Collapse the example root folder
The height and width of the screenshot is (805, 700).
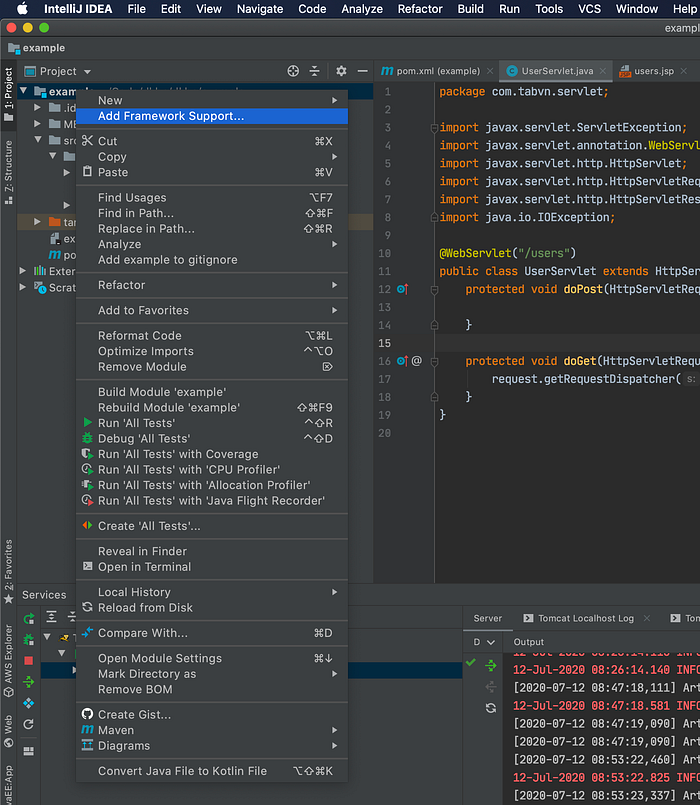(x=23, y=92)
